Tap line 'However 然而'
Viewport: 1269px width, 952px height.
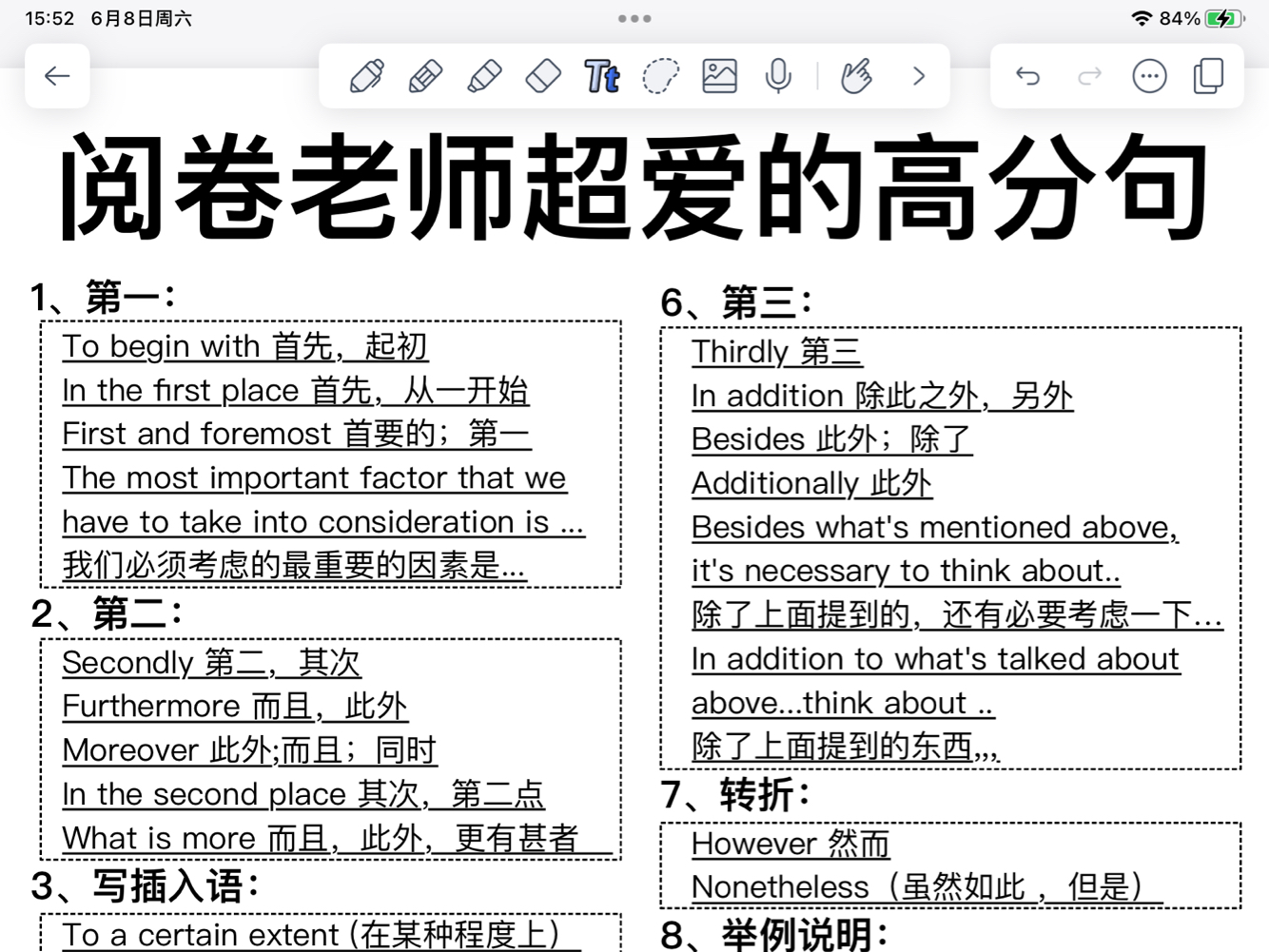pos(791,843)
